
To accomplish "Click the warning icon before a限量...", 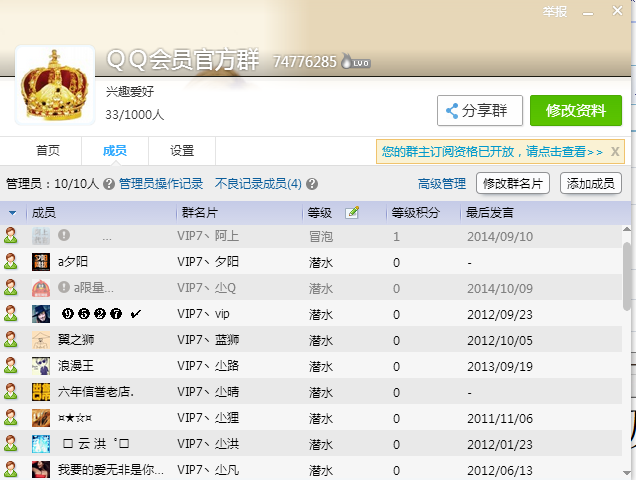I will click(x=64, y=287).
